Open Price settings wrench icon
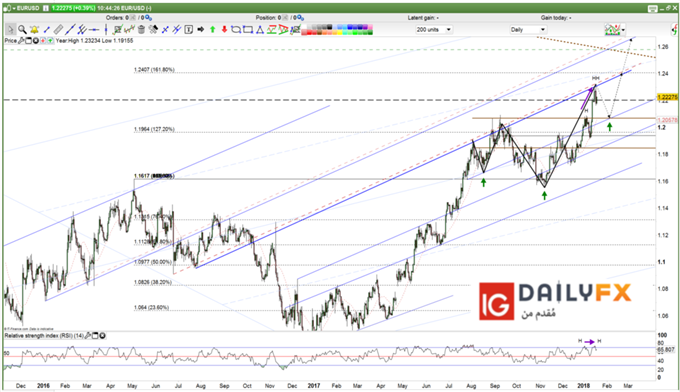Image resolution: width=680 pixels, height=392 pixels. 21,41
